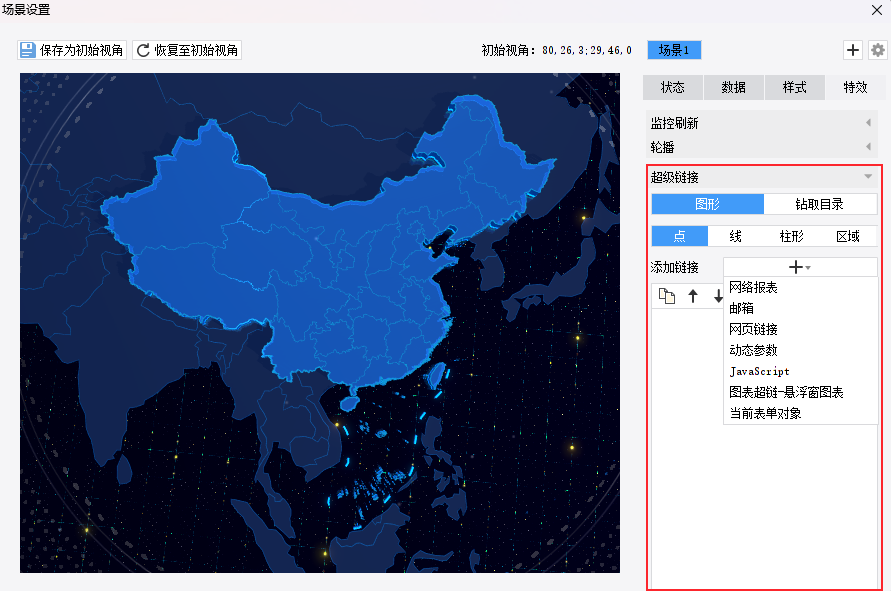Select the 线 graphic type
This screenshot has width=891, height=591.
(x=736, y=236)
